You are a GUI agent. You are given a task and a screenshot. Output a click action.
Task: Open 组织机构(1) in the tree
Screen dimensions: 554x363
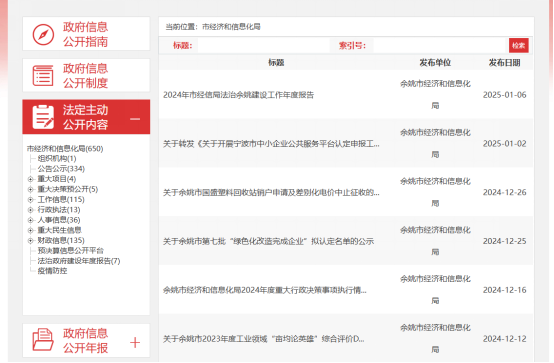click(57, 158)
